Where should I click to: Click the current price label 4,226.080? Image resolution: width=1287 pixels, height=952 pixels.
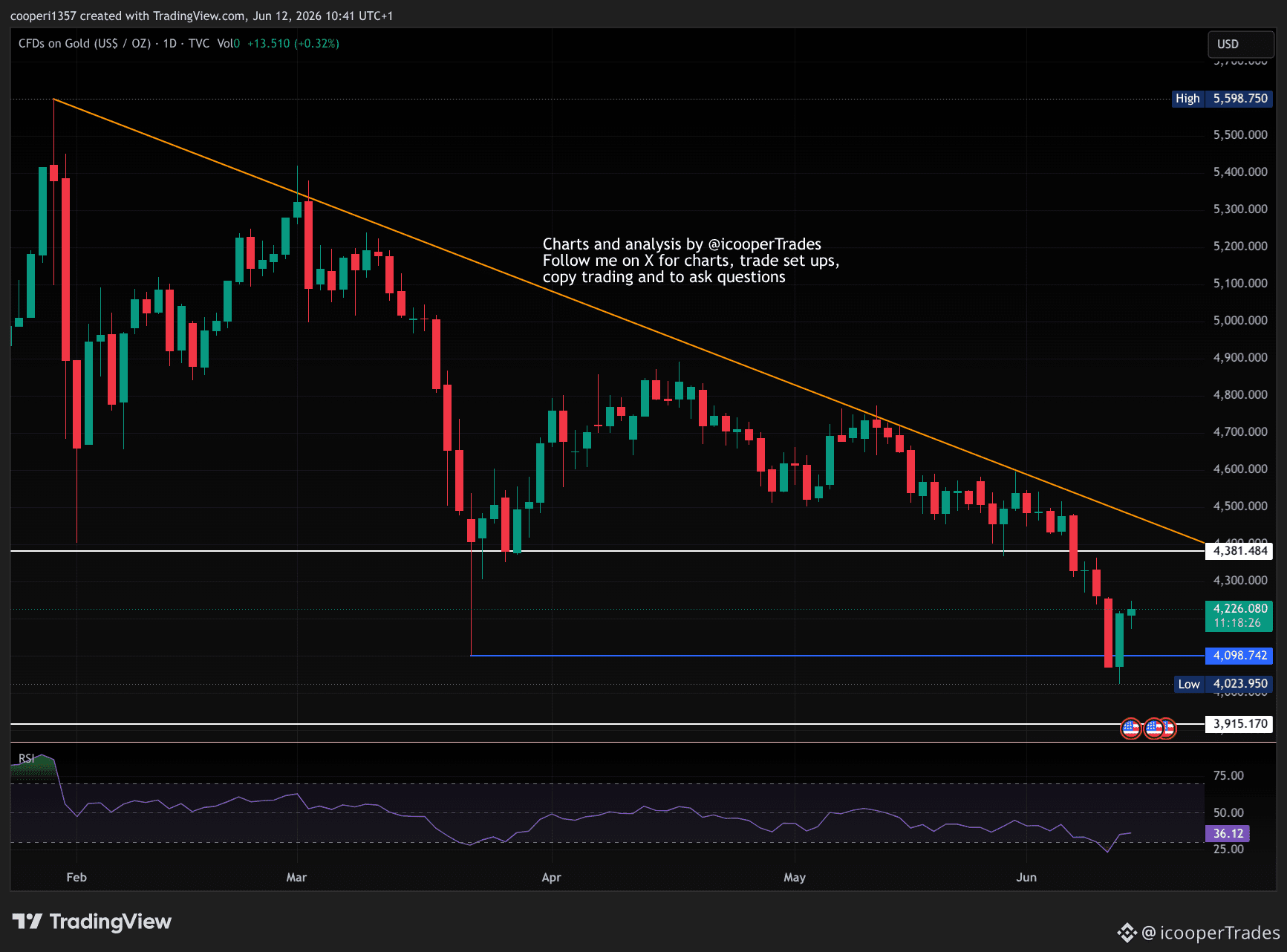[x=1239, y=609]
